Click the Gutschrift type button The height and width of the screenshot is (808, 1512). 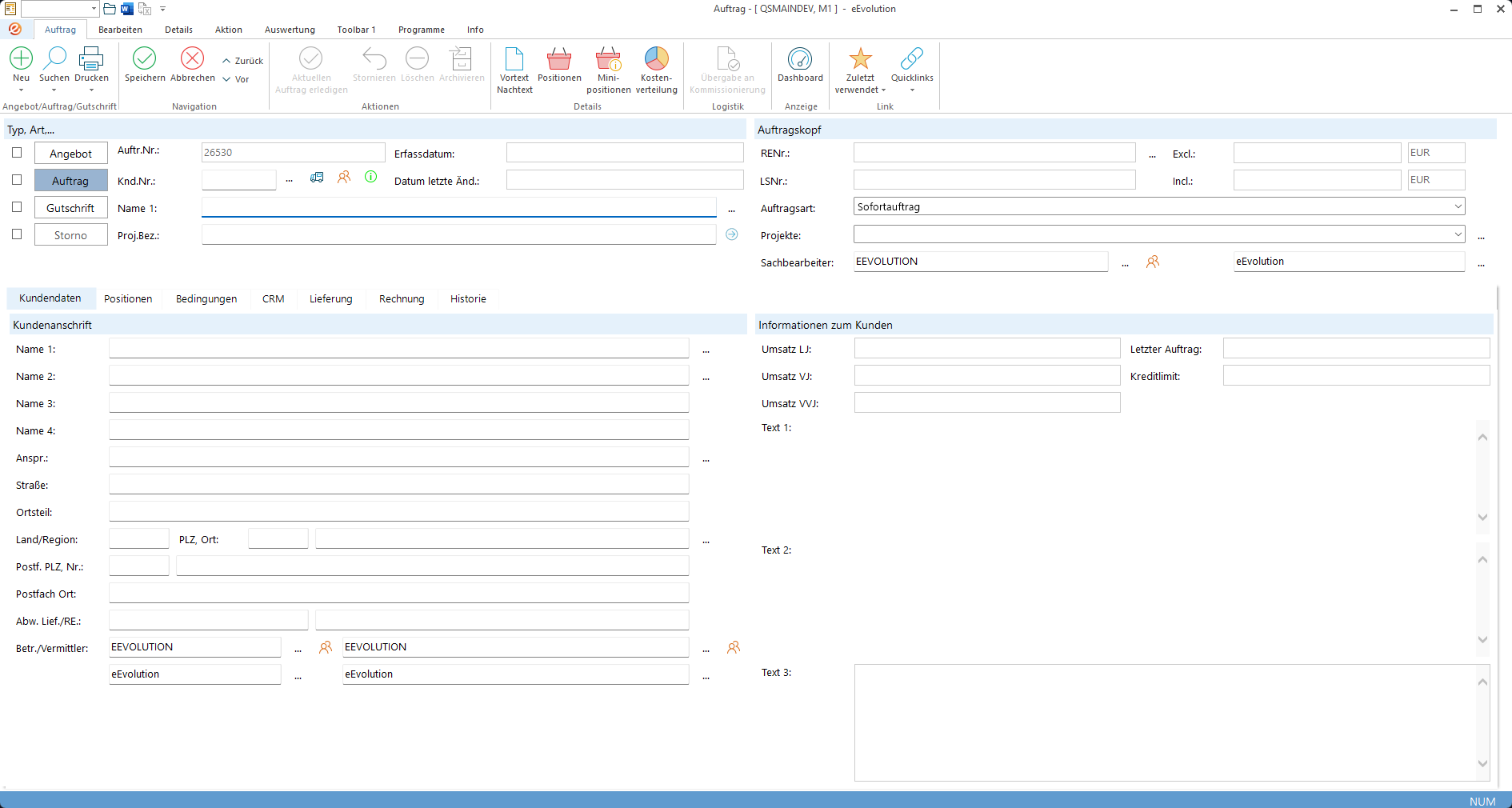(70, 208)
